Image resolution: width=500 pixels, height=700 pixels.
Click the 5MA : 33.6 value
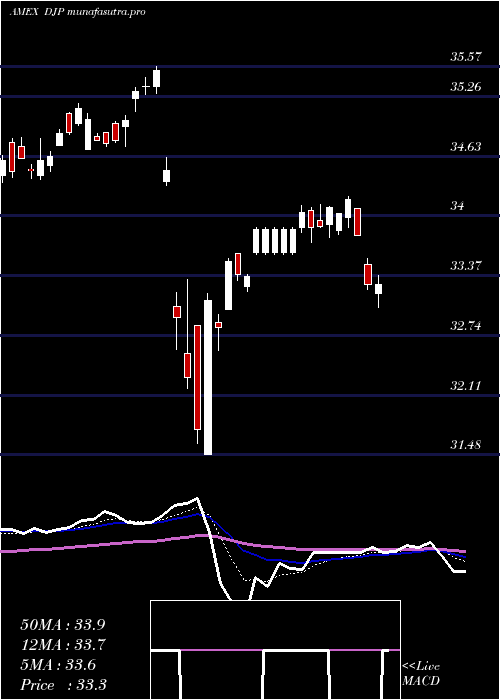pyautogui.click(x=58, y=665)
